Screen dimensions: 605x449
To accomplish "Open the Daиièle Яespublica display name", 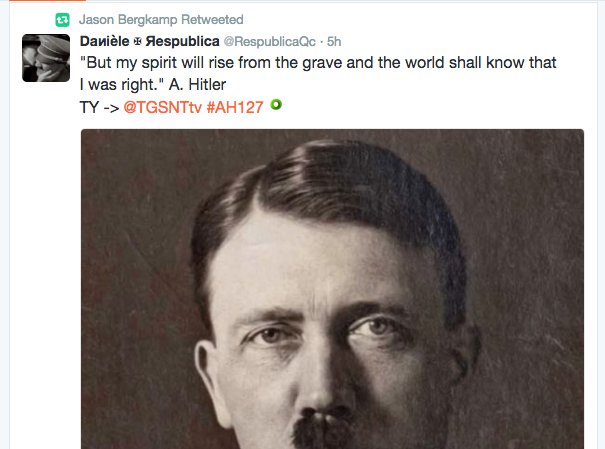I will tap(149, 41).
